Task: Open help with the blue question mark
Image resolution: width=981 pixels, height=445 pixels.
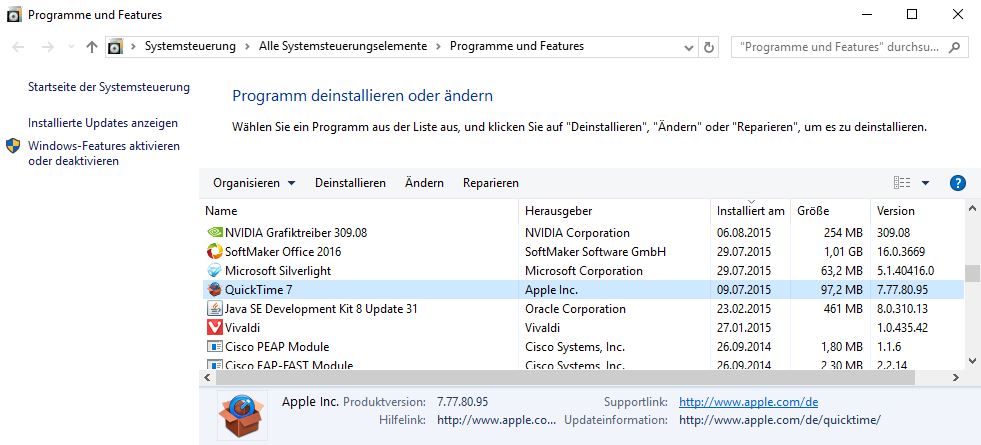Action: click(957, 183)
